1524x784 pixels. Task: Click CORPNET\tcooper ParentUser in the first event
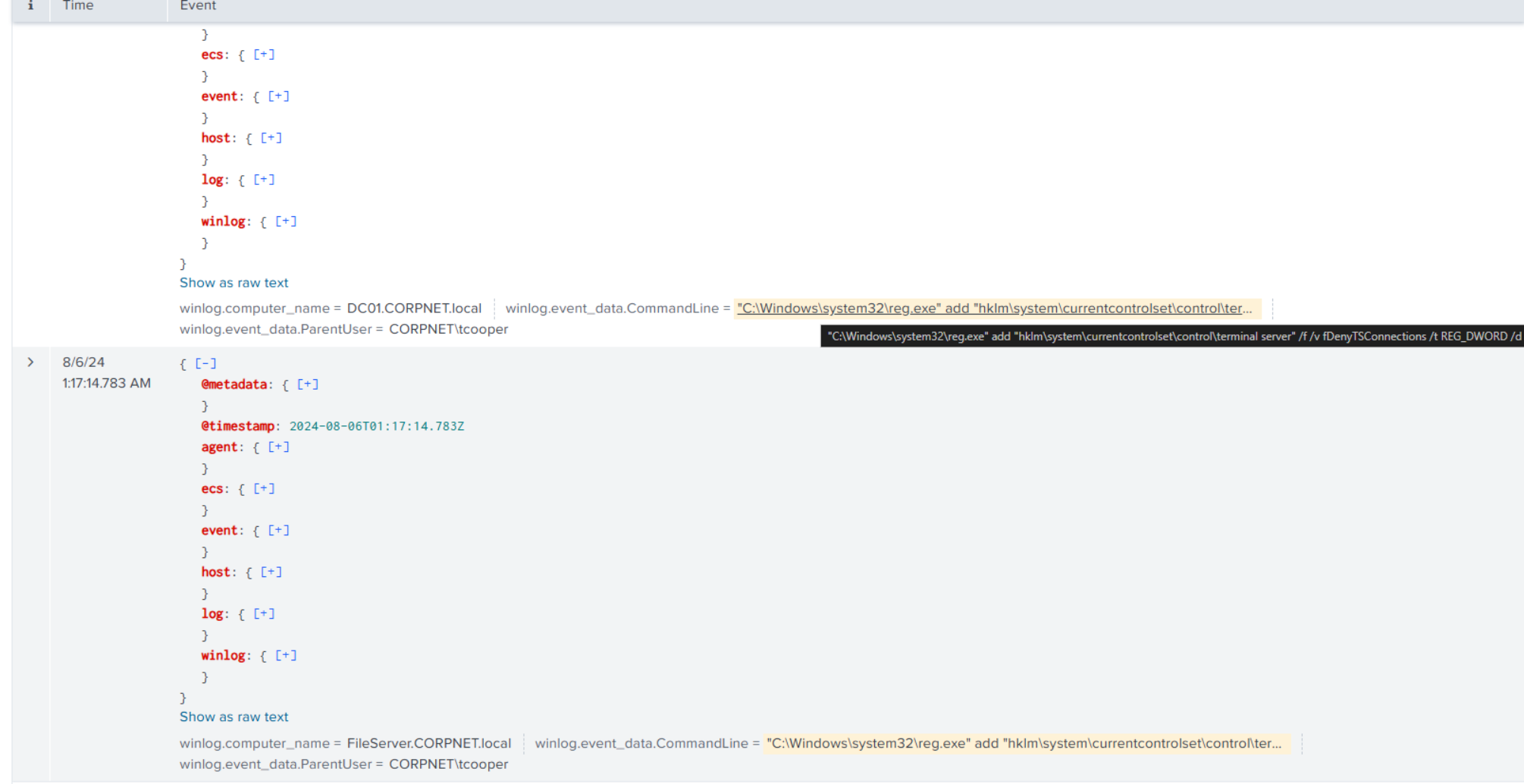click(449, 330)
